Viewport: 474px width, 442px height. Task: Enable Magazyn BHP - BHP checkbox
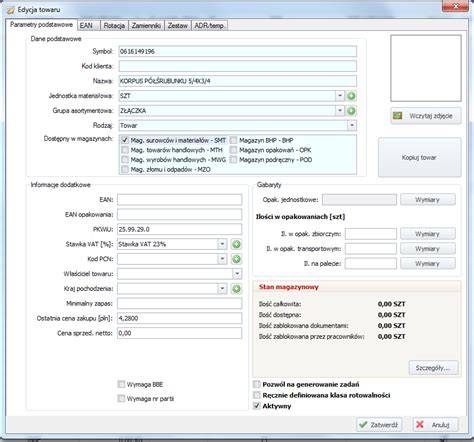pyautogui.click(x=233, y=140)
